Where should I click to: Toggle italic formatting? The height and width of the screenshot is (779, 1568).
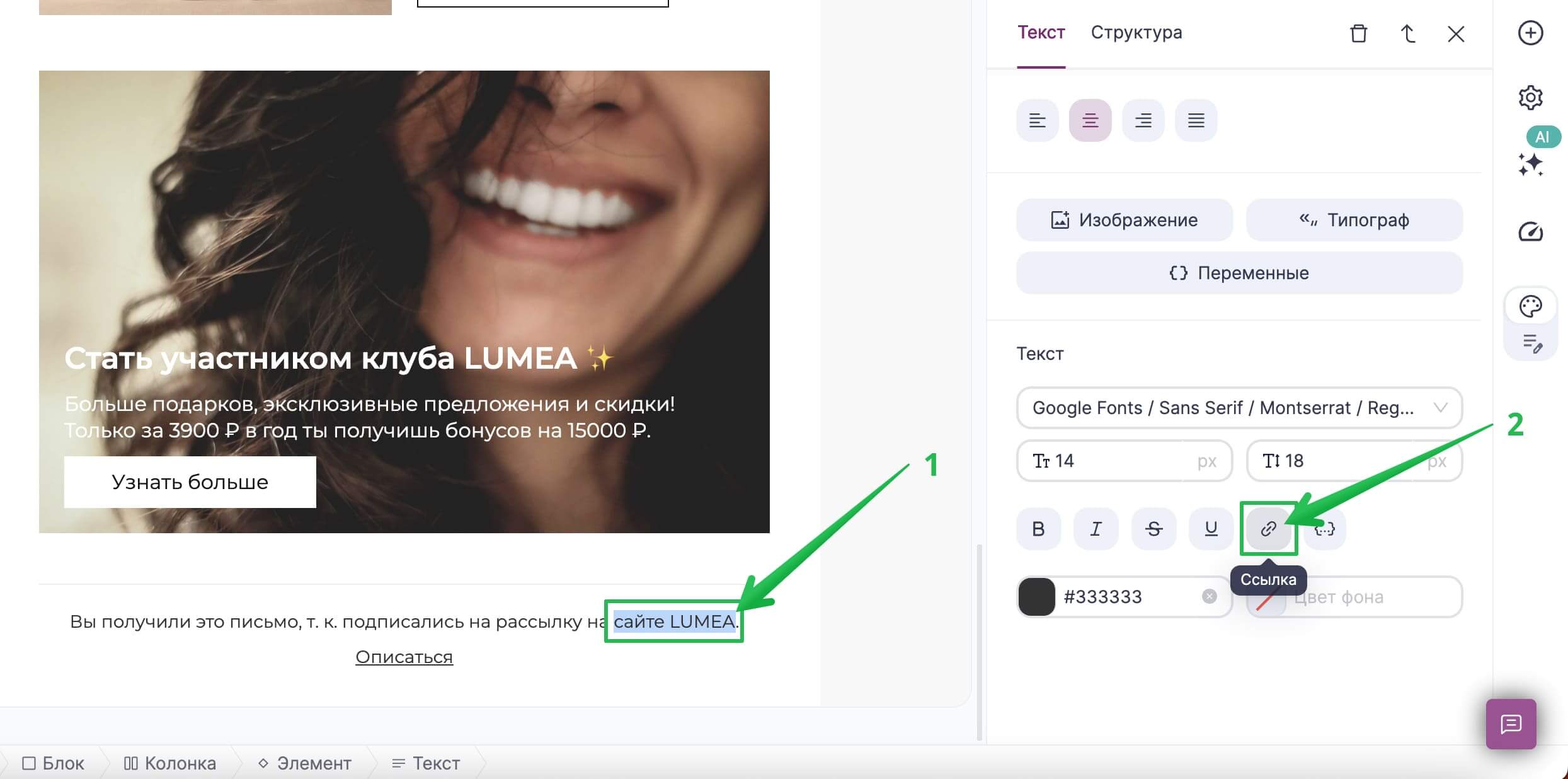pyautogui.click(x=1096, y=528)
